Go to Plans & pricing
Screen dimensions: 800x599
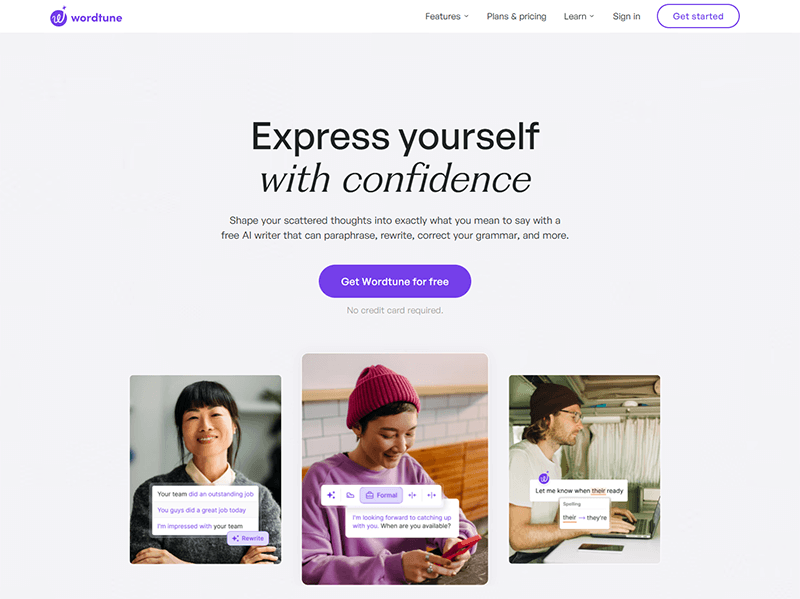pos(516,16)
